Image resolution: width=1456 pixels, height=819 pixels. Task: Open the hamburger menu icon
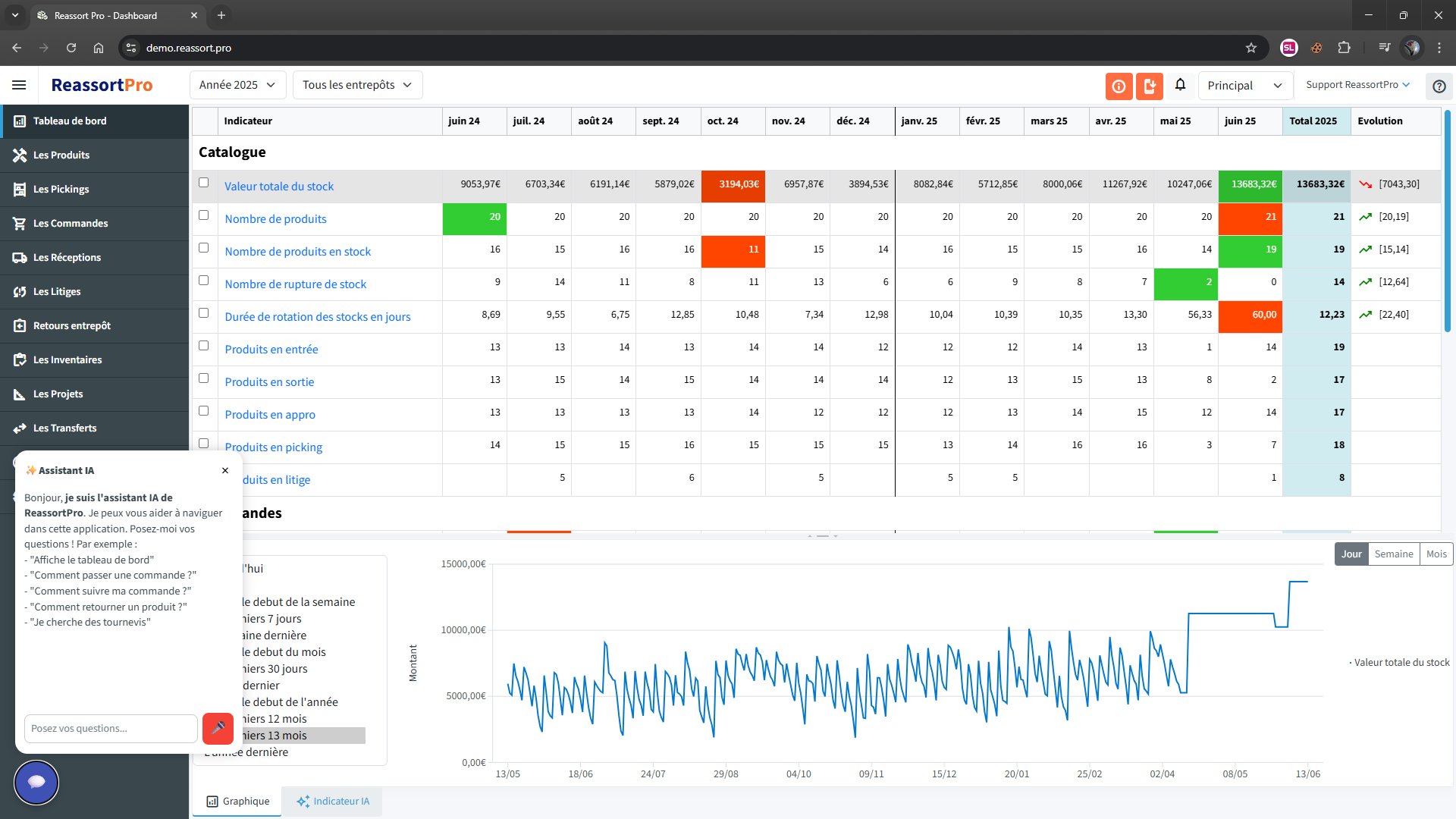coord(19,85)
